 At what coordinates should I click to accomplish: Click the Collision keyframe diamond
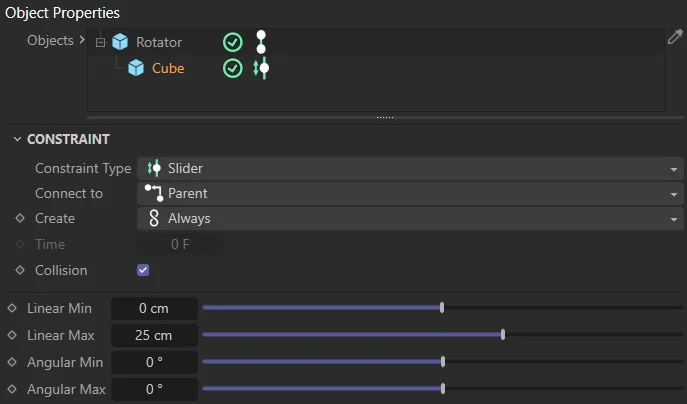(x=20, y=270)
